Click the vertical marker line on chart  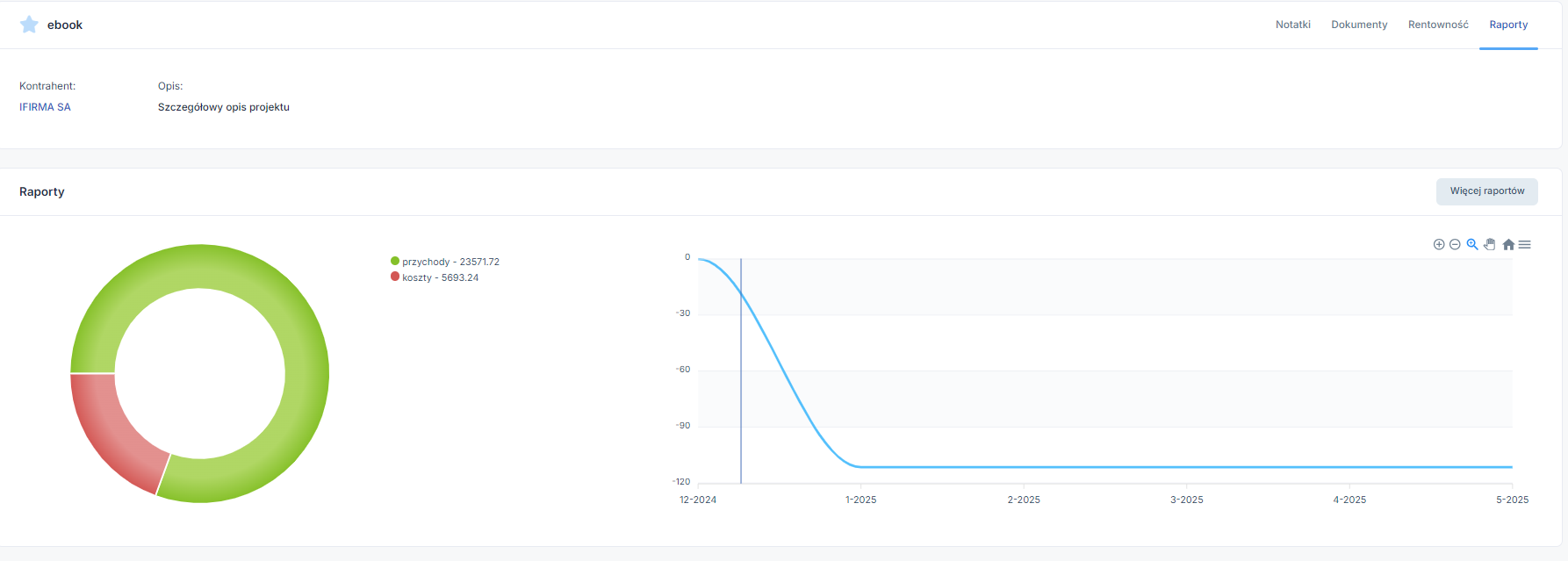pyautogui.click(x=741, y=370)
